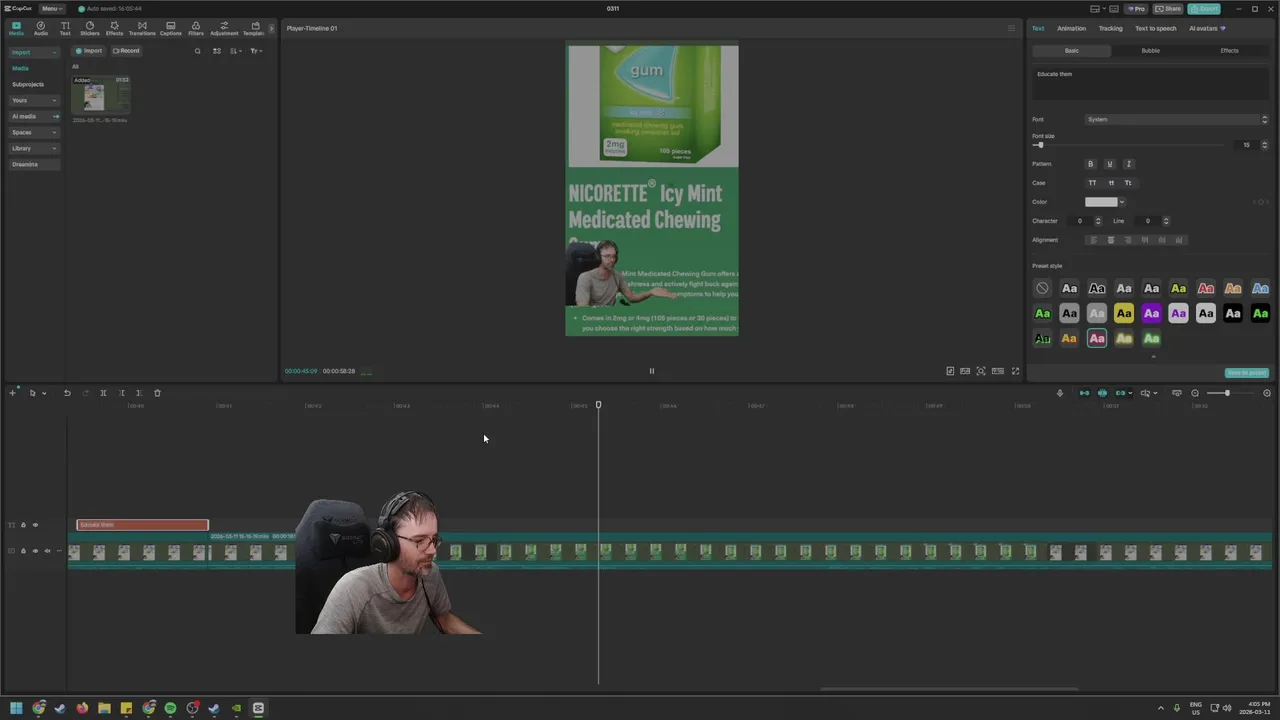The width and height of the screenshot is (1280, 720).
Task: Set text case to all uppercase TT
Action: click(1092, 183)
